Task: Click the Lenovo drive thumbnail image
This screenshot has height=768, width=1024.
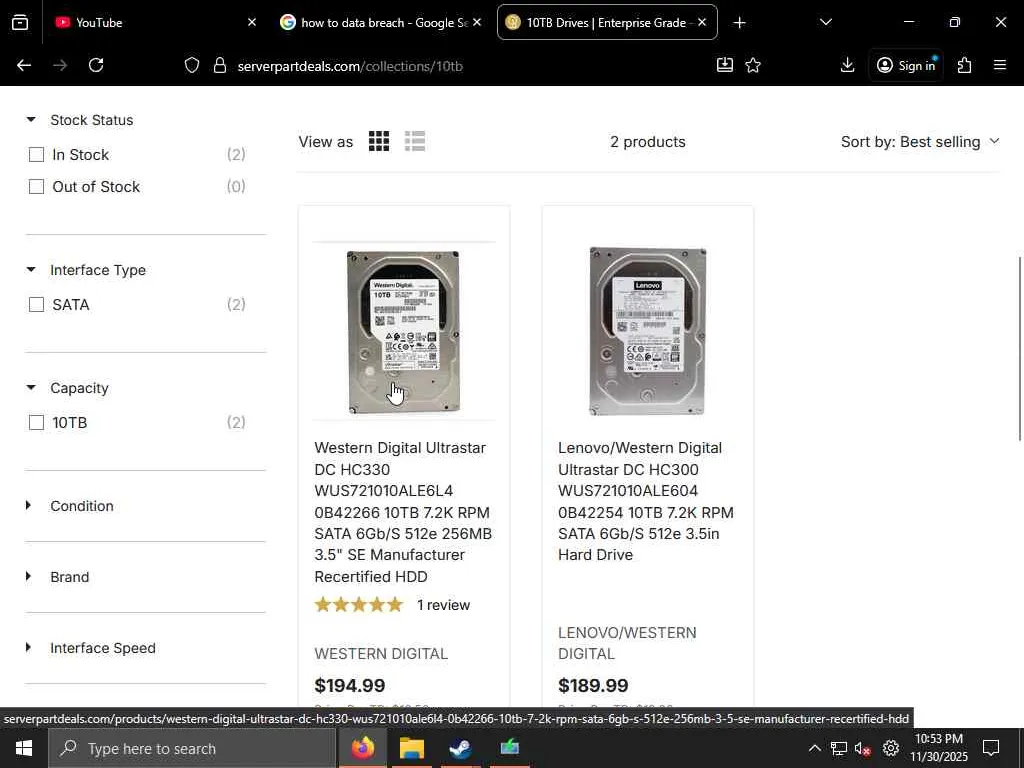Action: tap(647, 330)
